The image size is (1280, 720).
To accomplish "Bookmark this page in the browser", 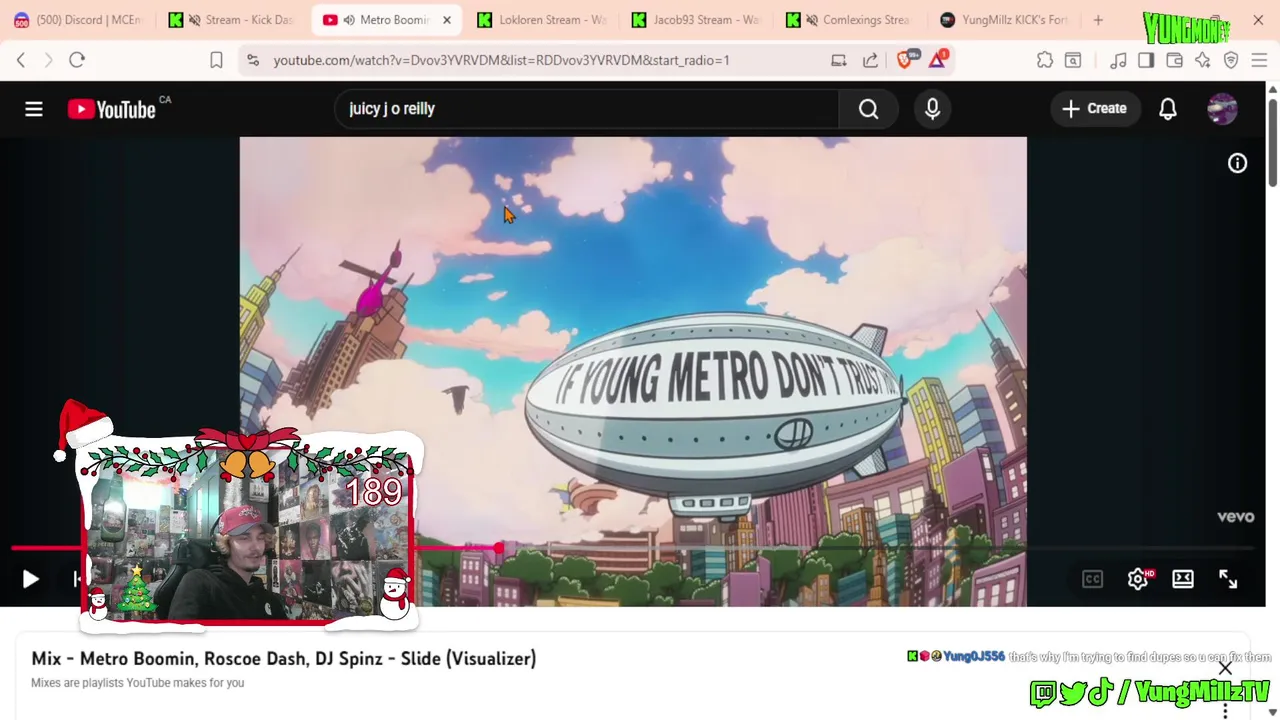I will 216,60.
